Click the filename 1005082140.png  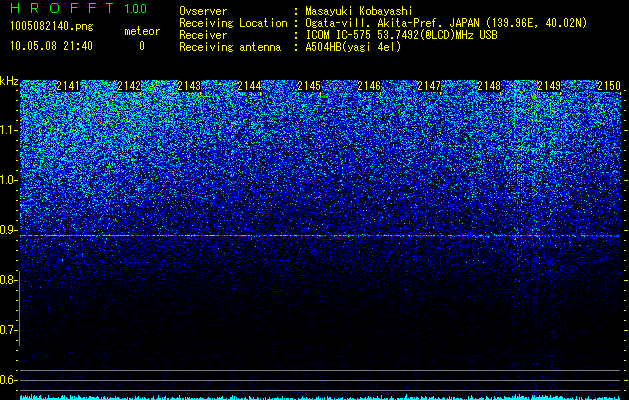(x=52, y=27)
